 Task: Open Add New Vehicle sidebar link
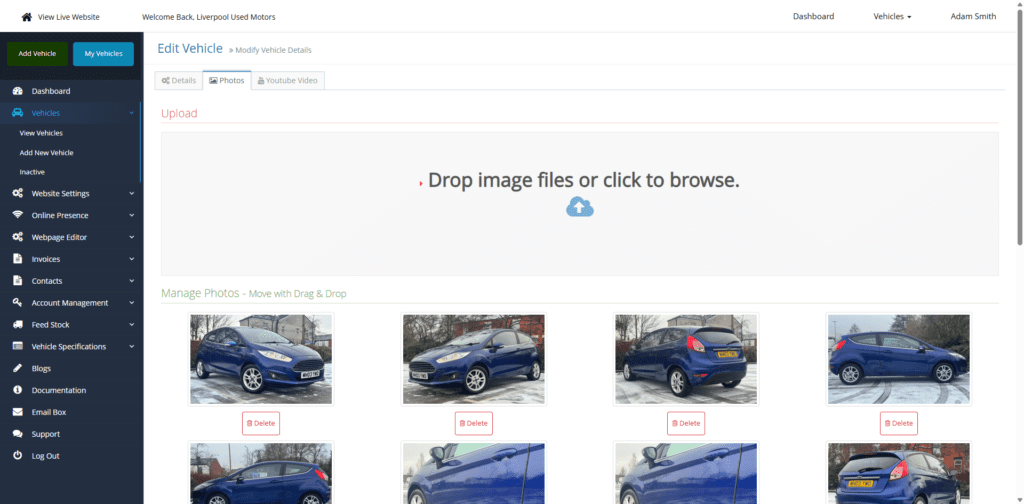click(46, 153)
